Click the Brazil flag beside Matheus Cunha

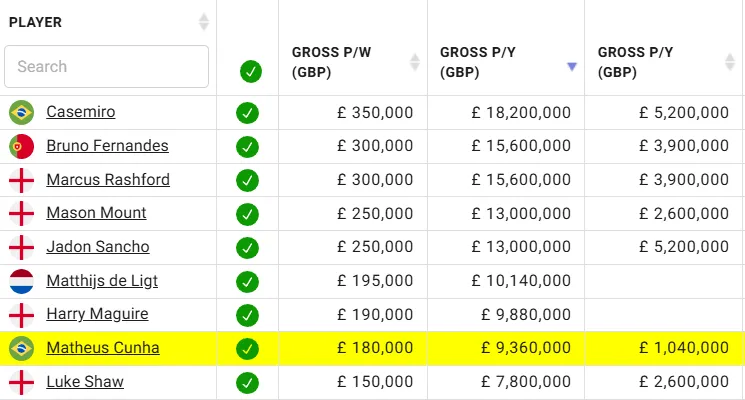click(x=21, y=348)
